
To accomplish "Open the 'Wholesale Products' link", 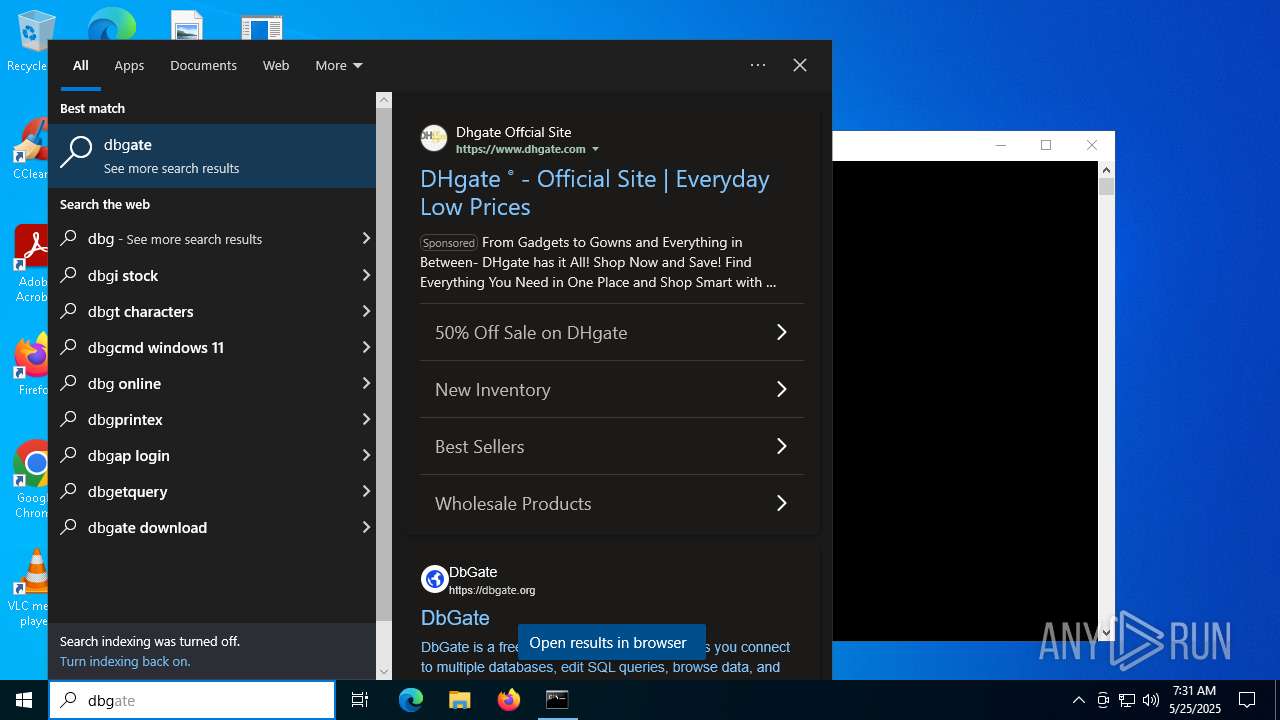I will pyautogui.click(x=612, y=503).
